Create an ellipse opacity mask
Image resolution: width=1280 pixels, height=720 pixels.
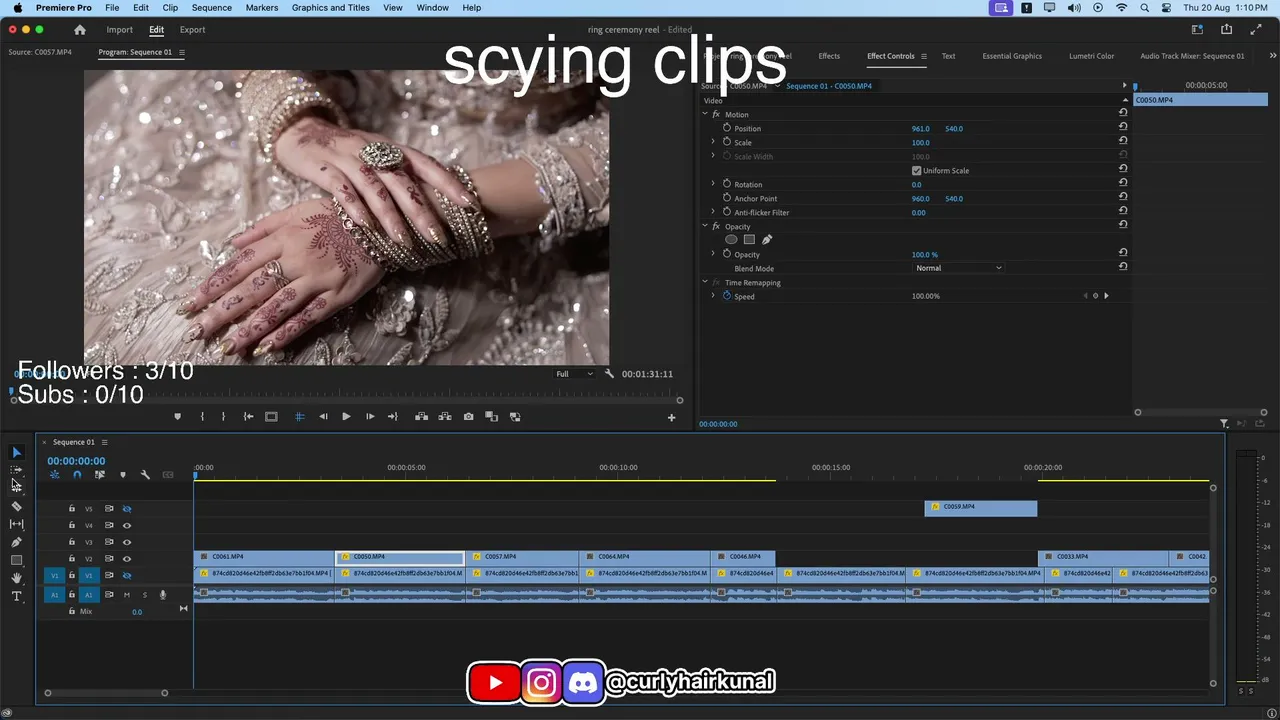click(731, 240)
